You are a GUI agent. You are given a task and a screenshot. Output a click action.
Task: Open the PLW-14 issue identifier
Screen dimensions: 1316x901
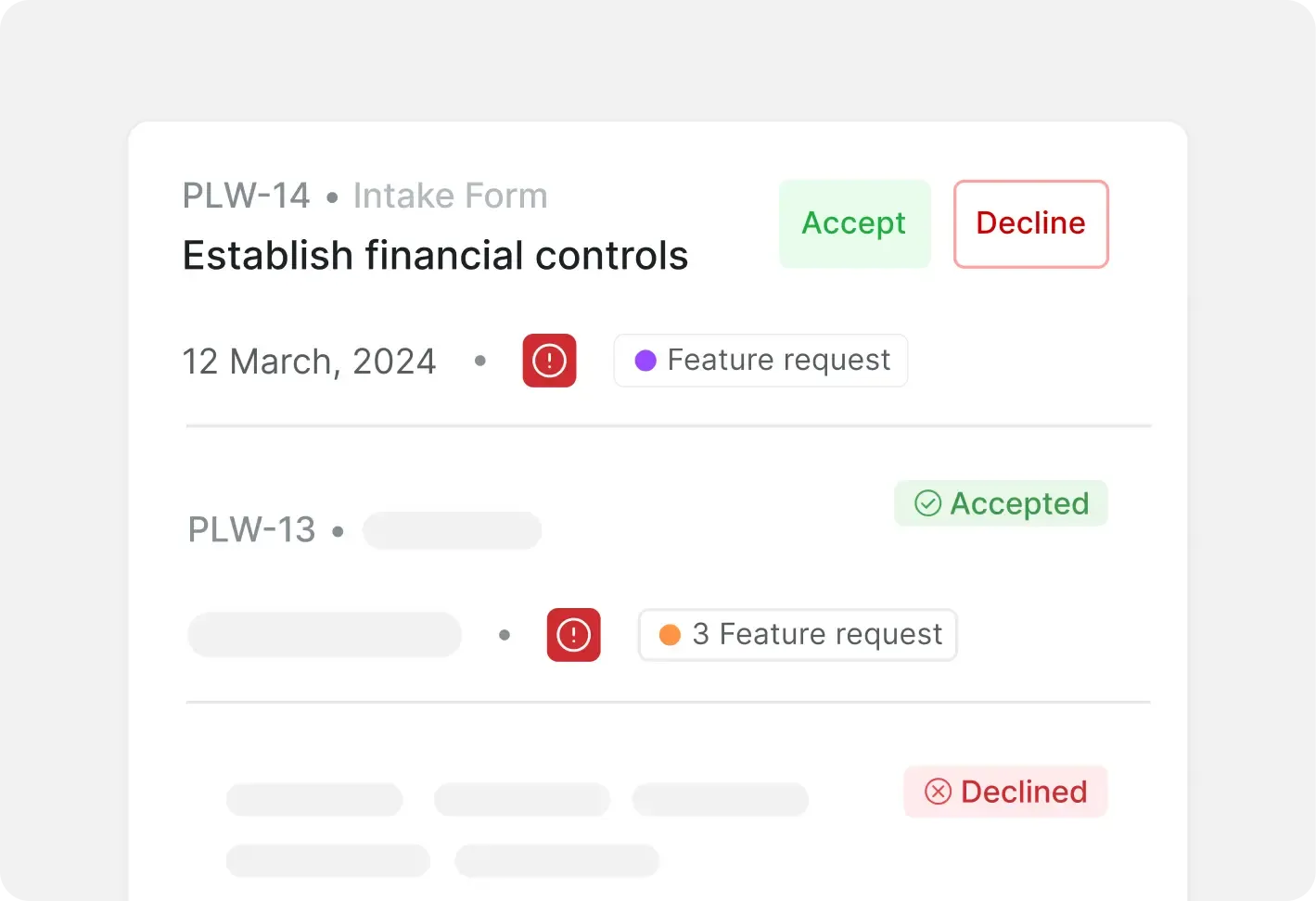[x=246, y=196]
